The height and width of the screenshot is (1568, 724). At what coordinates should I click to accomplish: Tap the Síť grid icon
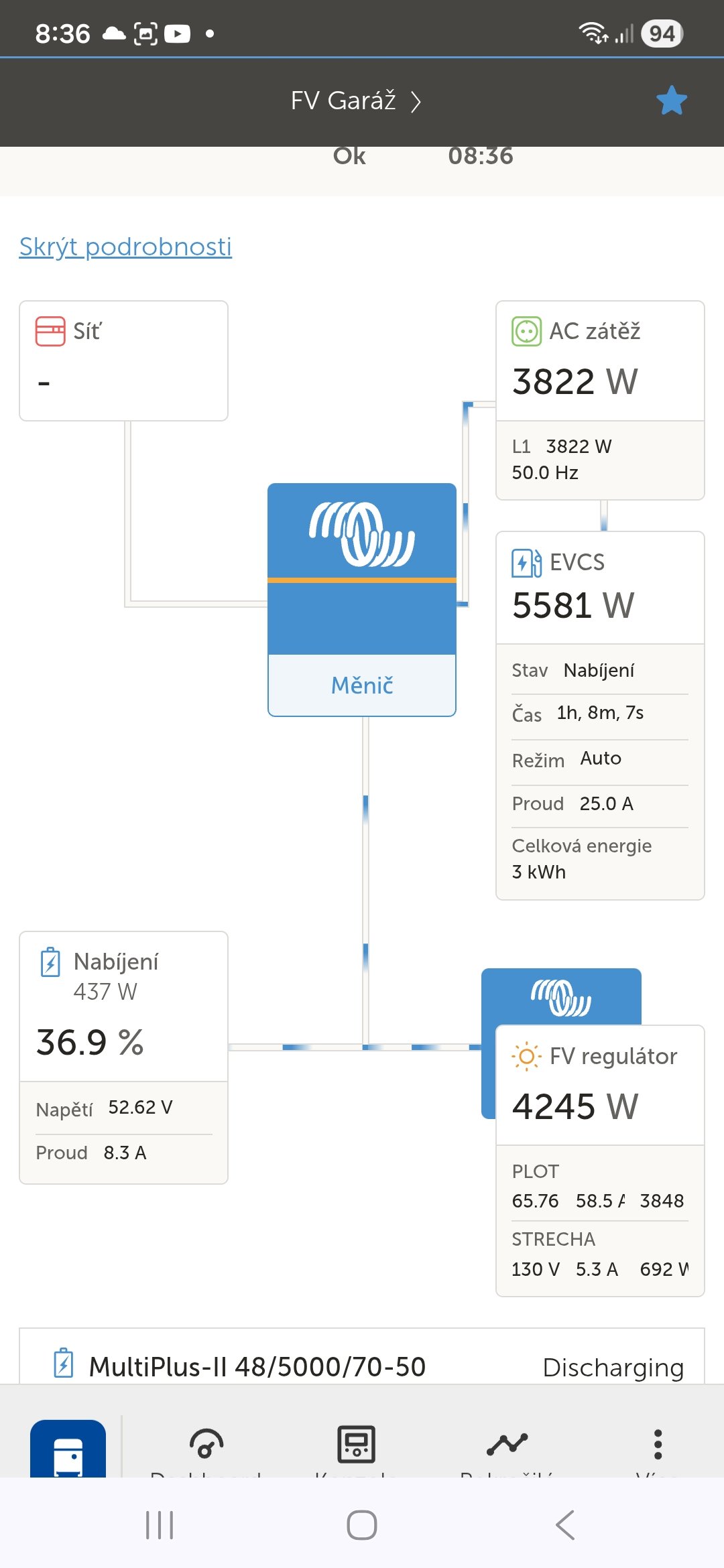[50, 331]
